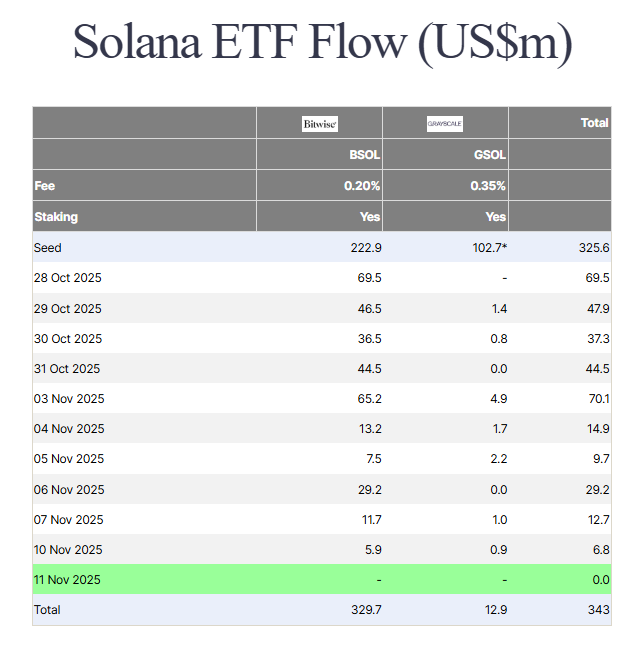This screenshot has height=651, width=639.
Task: Click the Total column header
Action: click(x=594, y=123)
